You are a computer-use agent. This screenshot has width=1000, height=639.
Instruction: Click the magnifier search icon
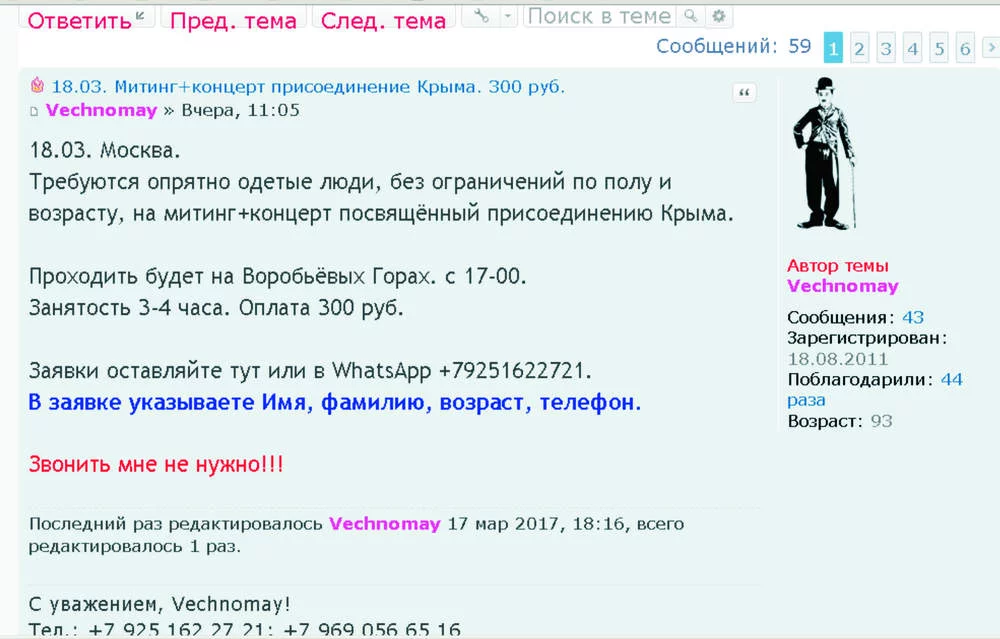click(x=691, y=16)
